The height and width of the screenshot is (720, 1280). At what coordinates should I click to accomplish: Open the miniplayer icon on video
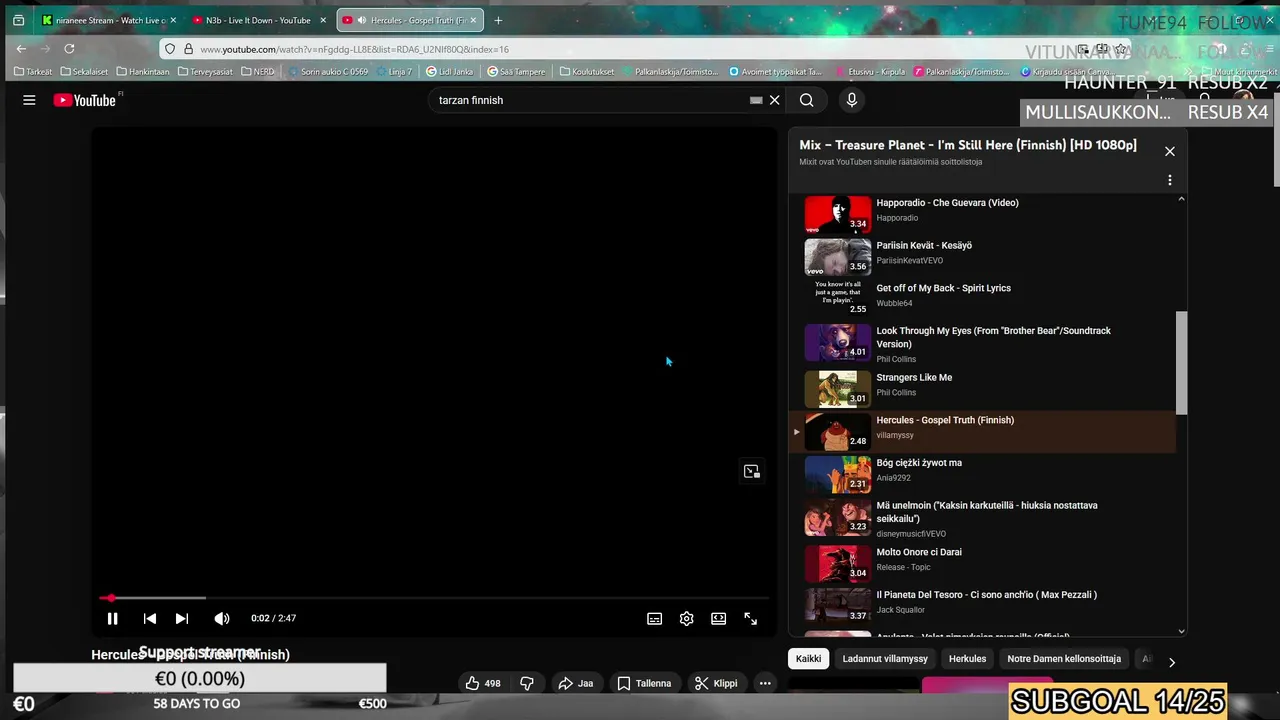pos(751,471)
